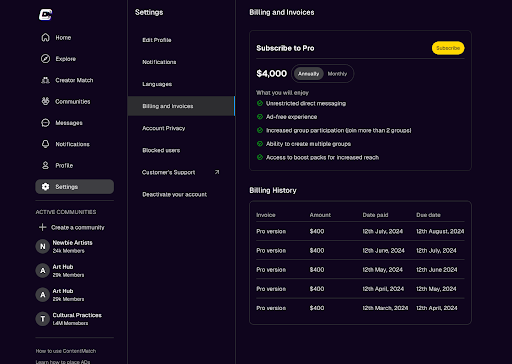Select the Explore compass icon
This screenshot has height=364, width=512.
[x=45, y=59]
